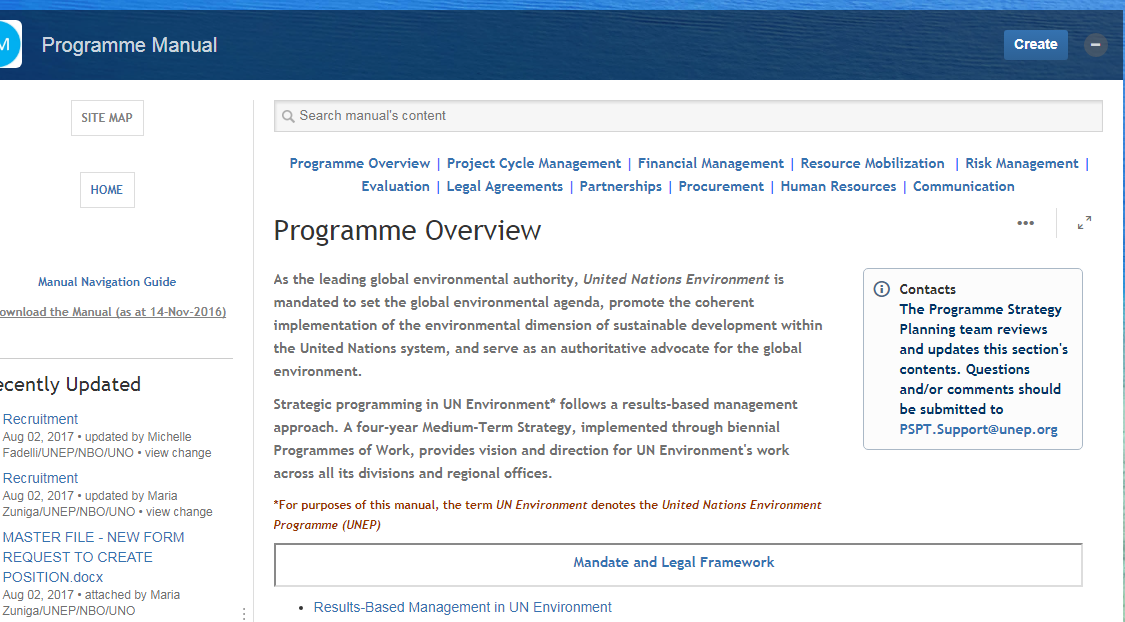The image size is (1125, 622).
Task: Open Resource Mobilization section
Action: click(x=872, y=164)
